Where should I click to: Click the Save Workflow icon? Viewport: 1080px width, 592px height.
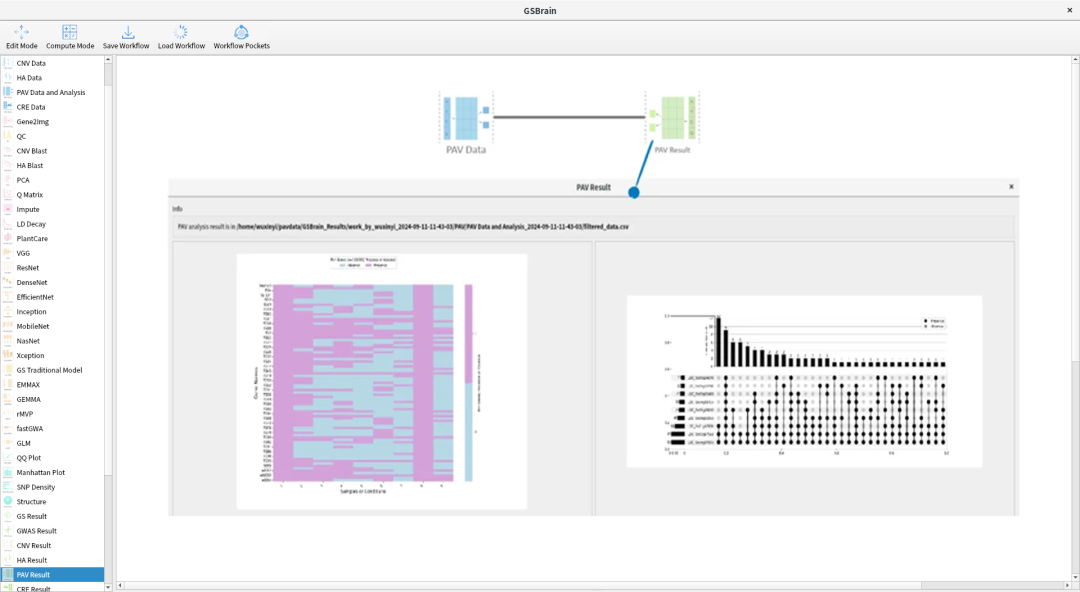point(127,32)
